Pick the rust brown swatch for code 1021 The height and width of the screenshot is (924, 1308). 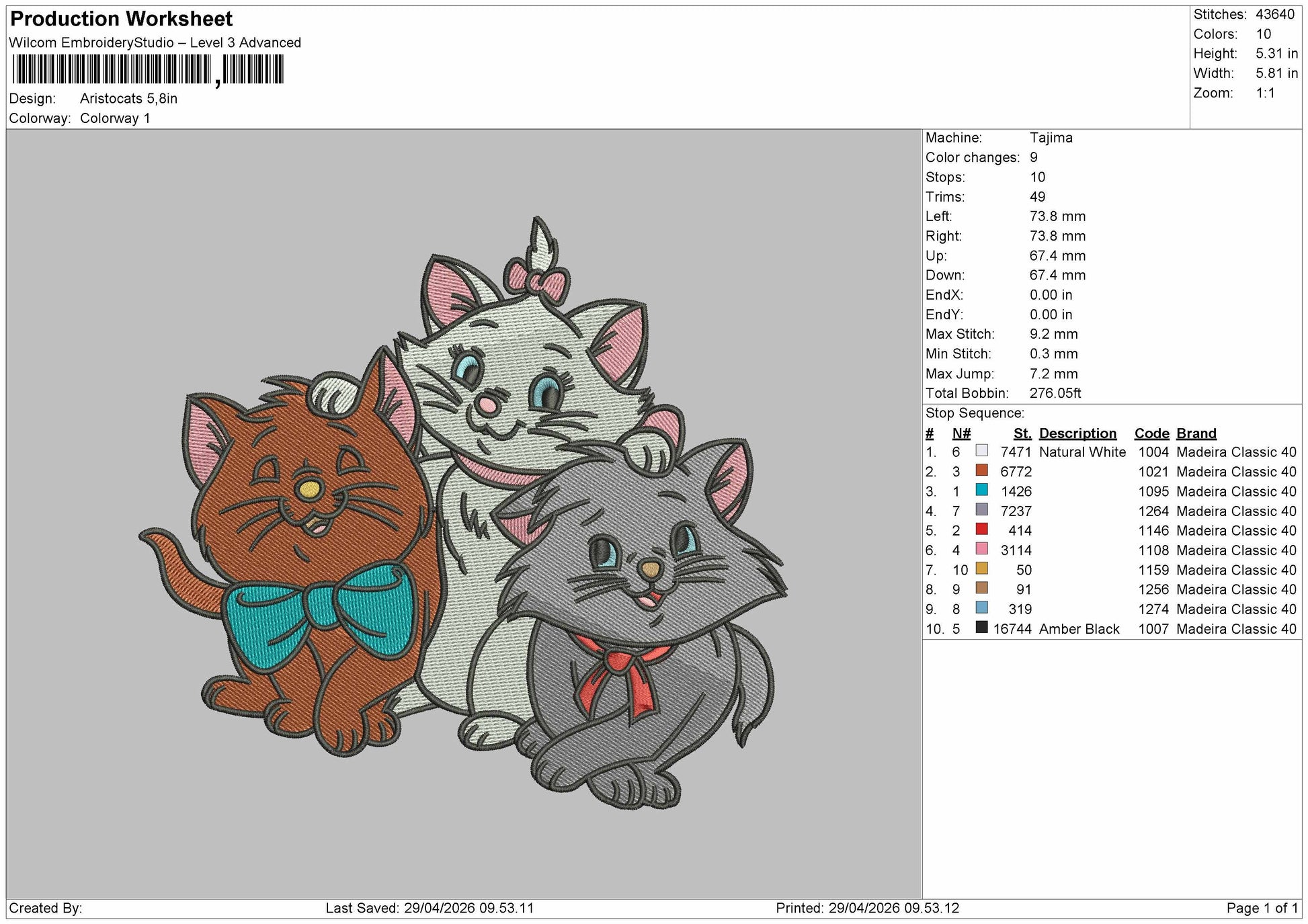click(982, 470)
